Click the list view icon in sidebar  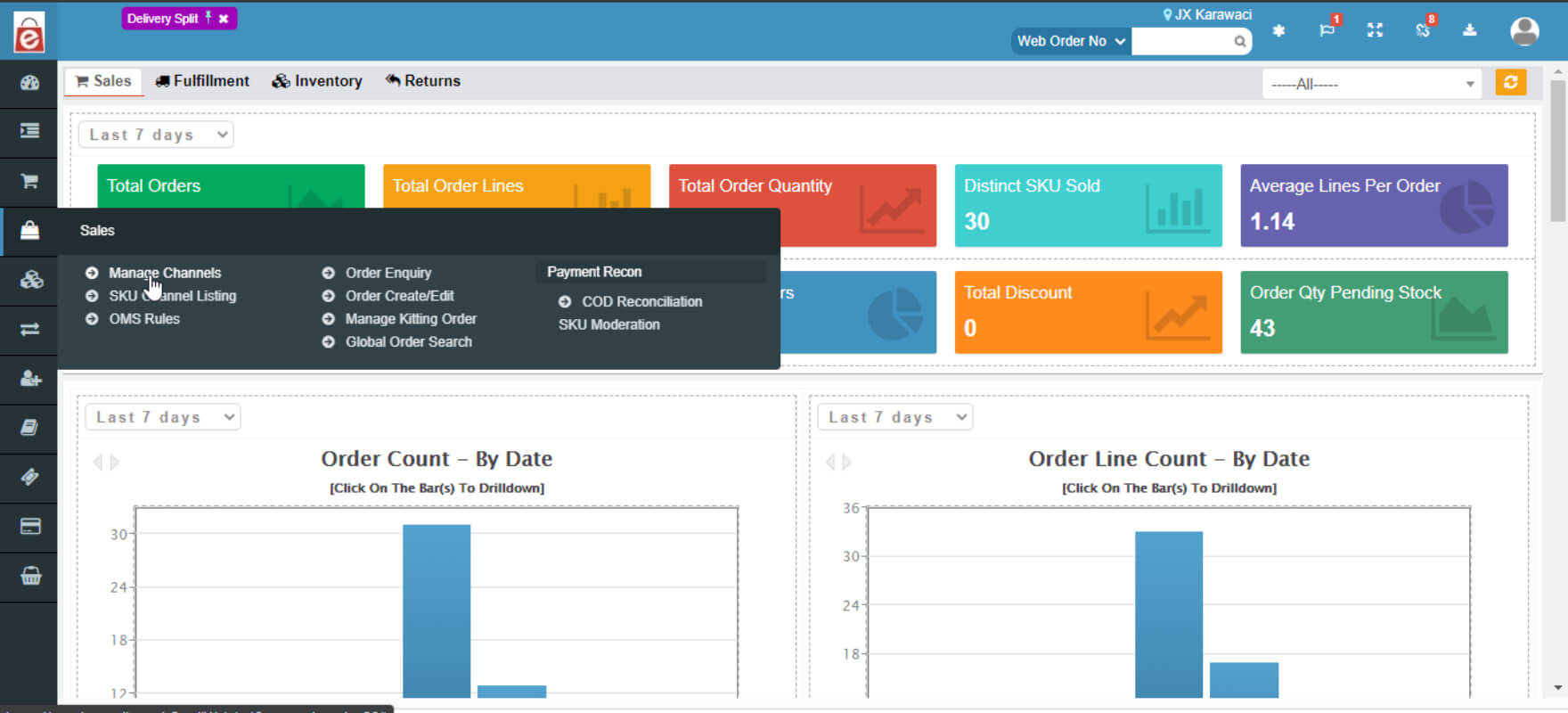point(29,131)
